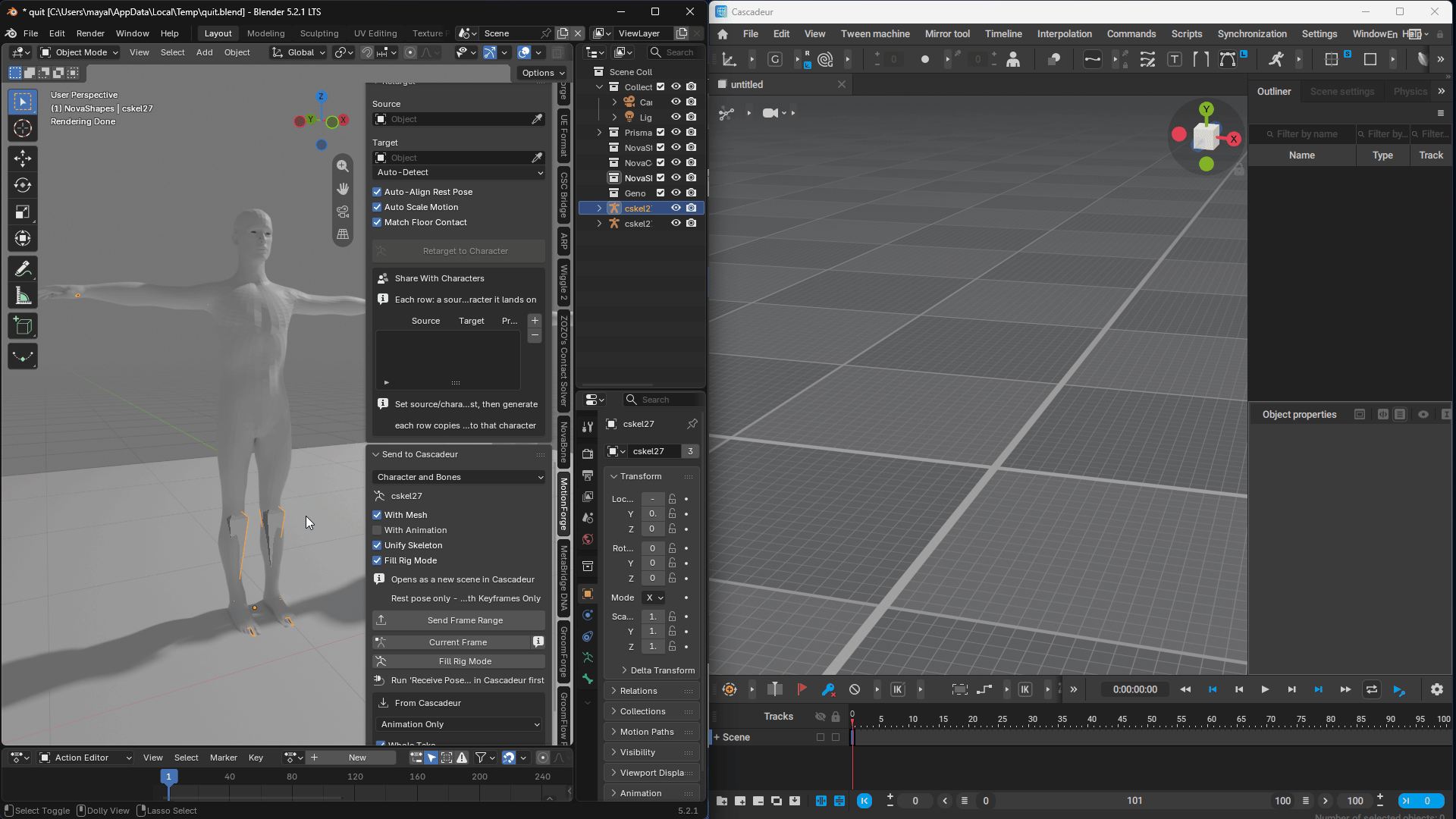1456x819 pixels.
Task: Click the Cascadeur character figure toolbar icon
Action: click(x=1013, y=59)
